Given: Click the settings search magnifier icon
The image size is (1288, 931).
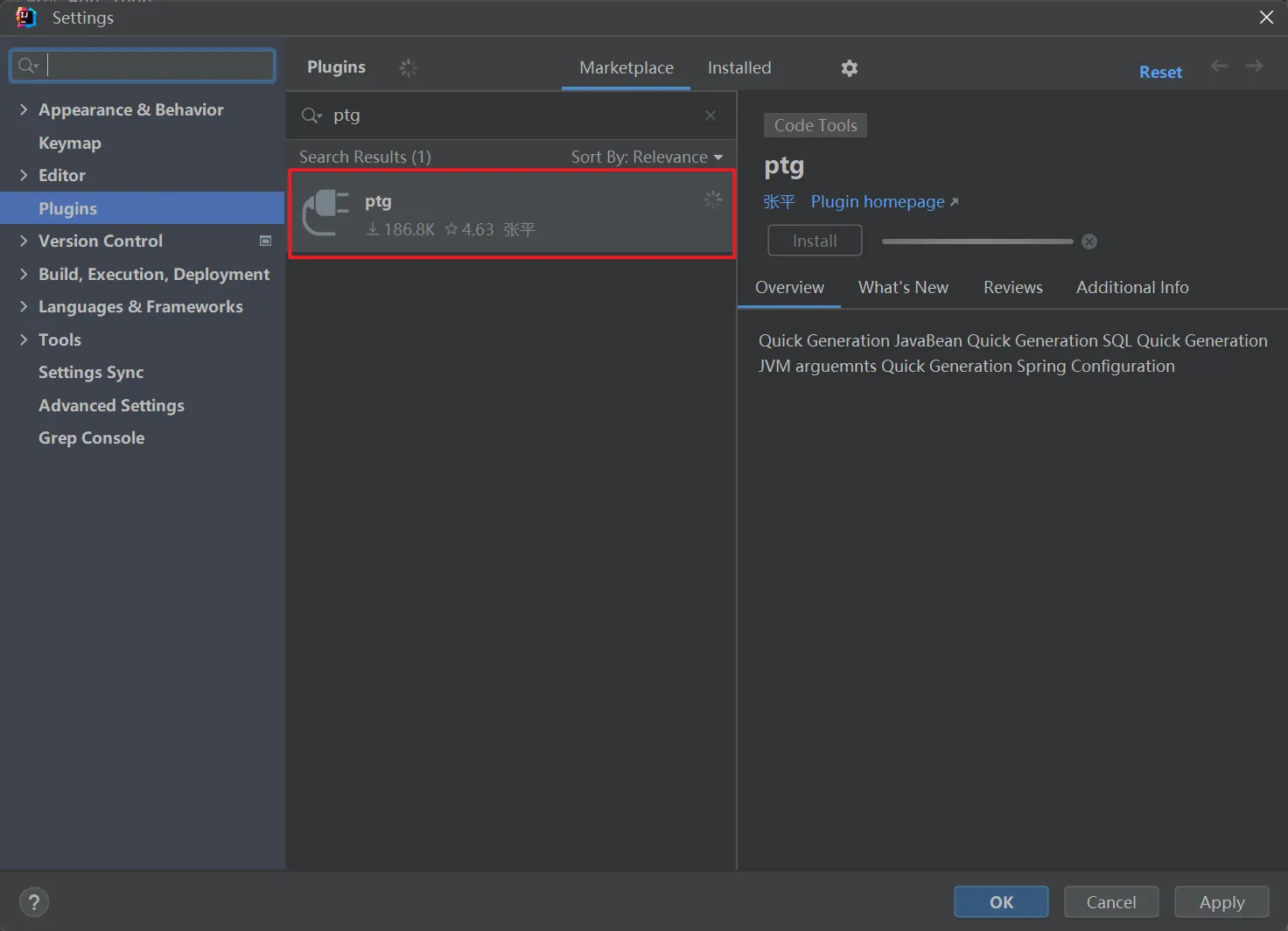Looking at the screenshot, I should [28, 66].
